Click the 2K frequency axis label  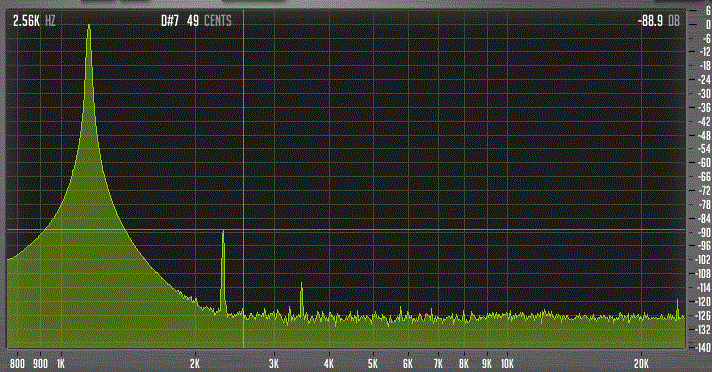[x=195, y=364]
